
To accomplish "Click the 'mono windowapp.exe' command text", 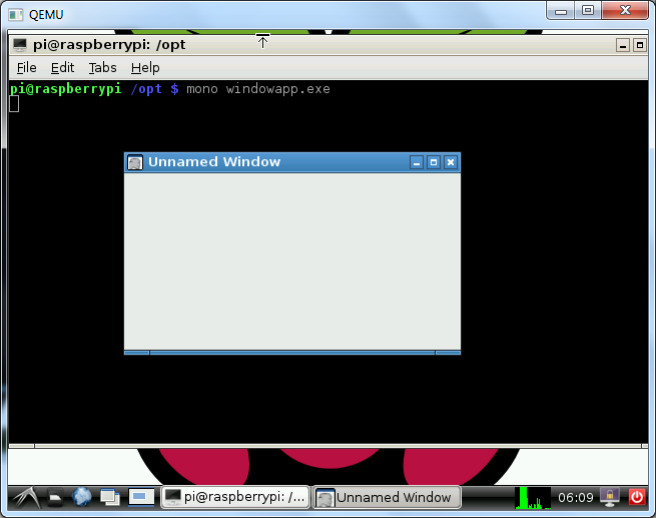I will click(x=258, y=89).
